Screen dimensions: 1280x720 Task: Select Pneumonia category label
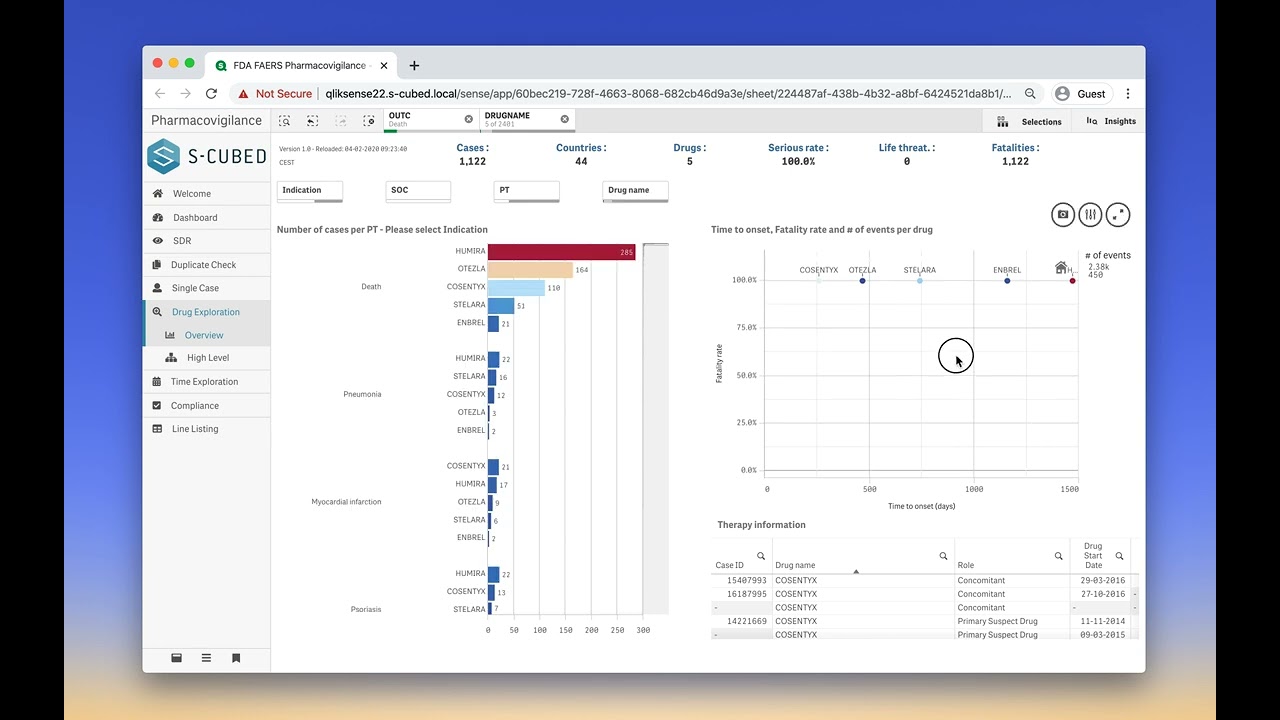coord(362,394)
